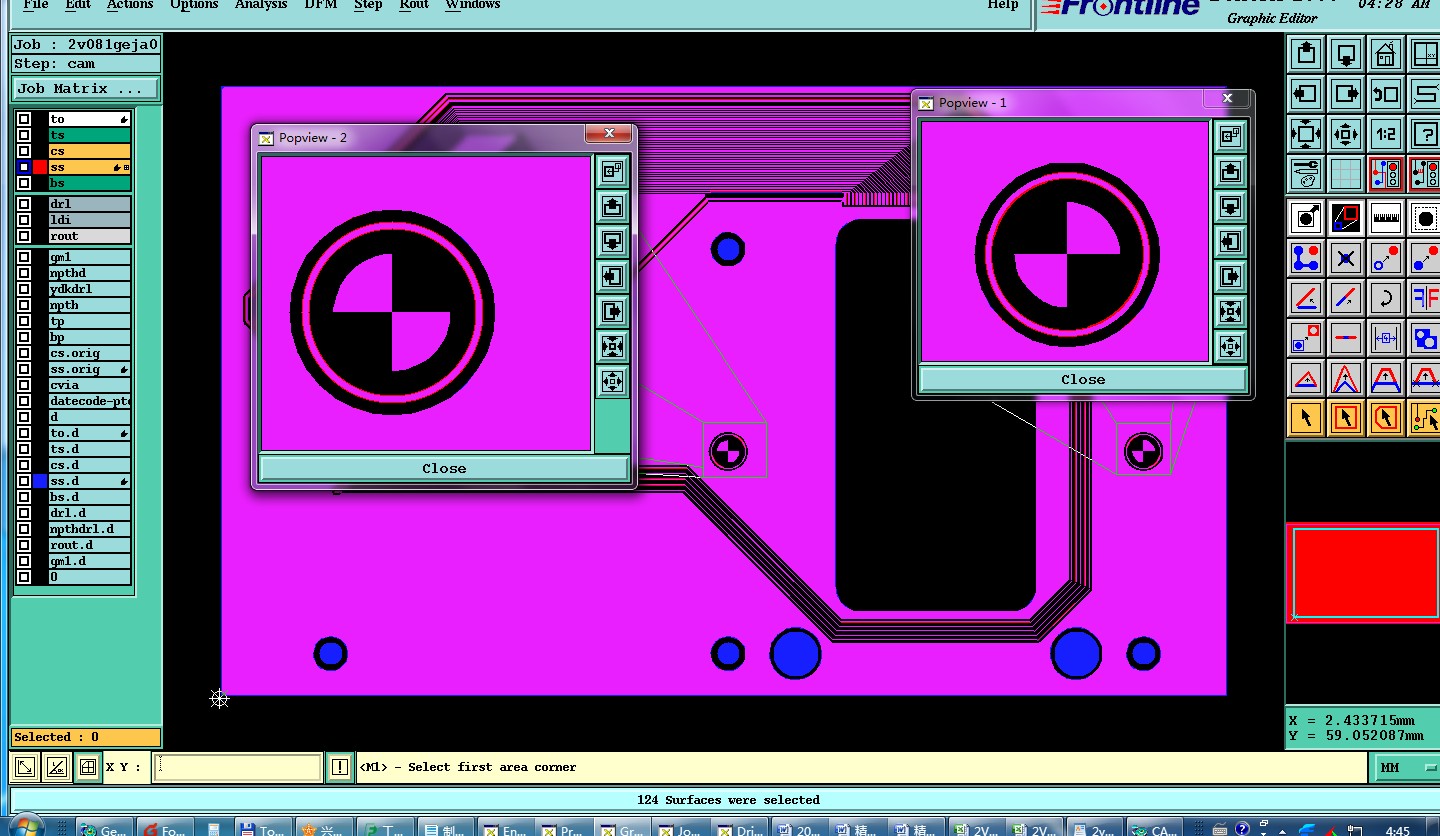The width and height of the screenshot is (1440, 836).
Task: Click the exclamation mark icon beside coordinate field
Action: (x=340, y=767)
